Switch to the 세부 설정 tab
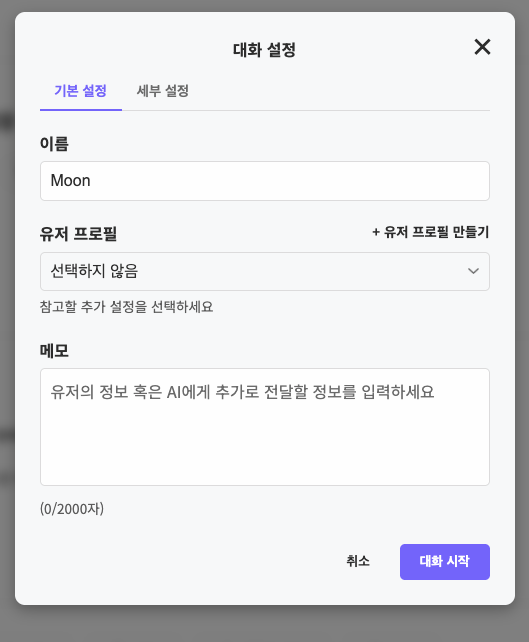This screenshot has width=529, height=642. pos(163,91)
